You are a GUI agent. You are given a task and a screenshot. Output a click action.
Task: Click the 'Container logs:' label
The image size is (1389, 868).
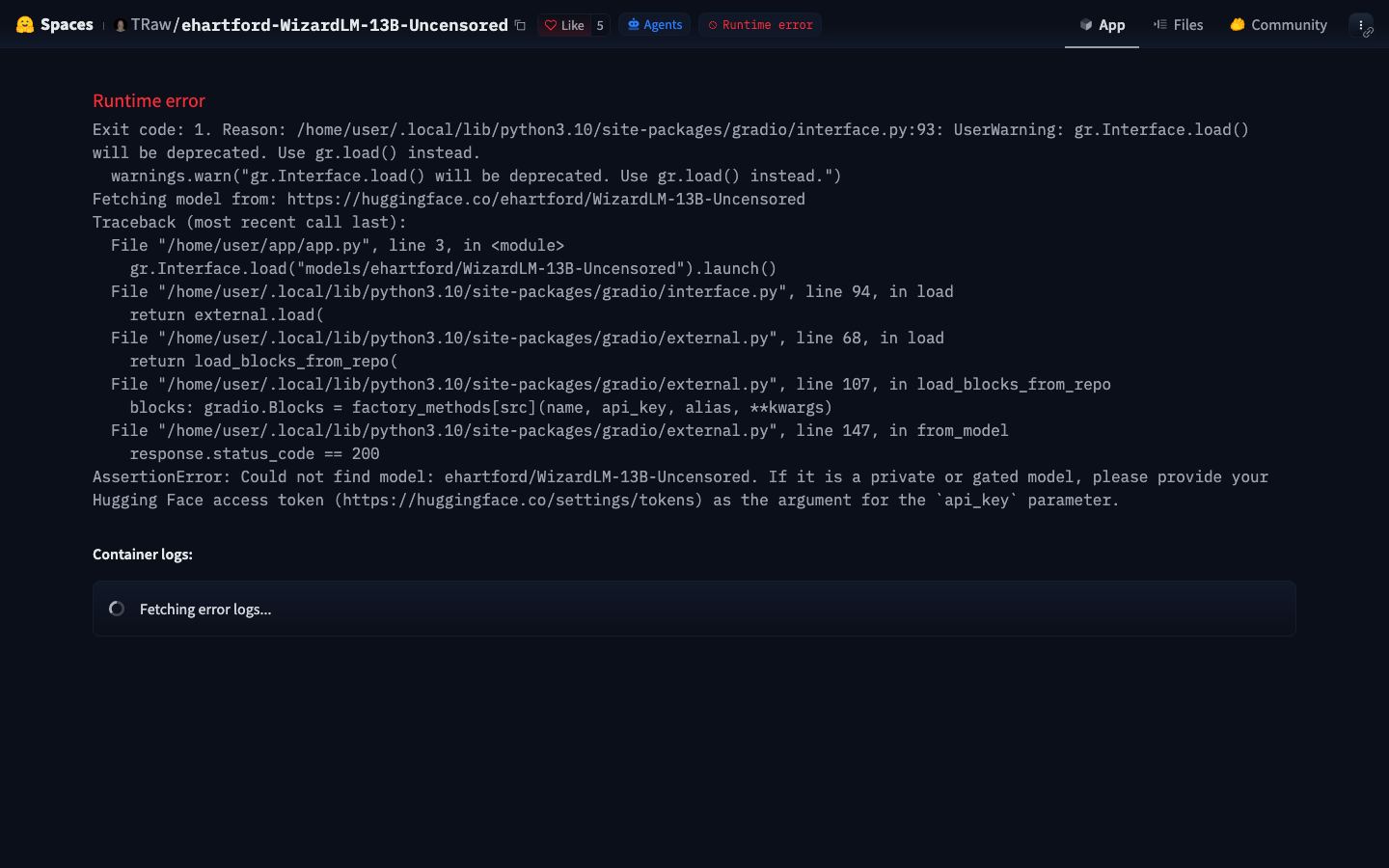(x=143, y=555)
